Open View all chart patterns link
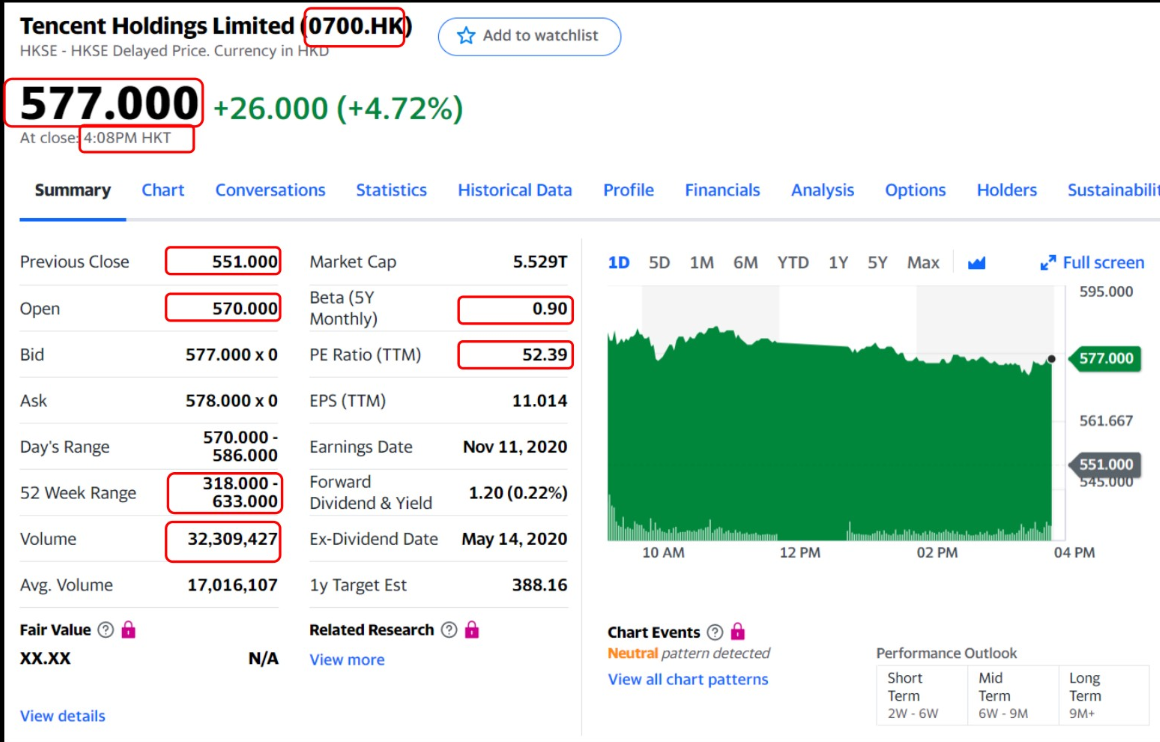 688,679
